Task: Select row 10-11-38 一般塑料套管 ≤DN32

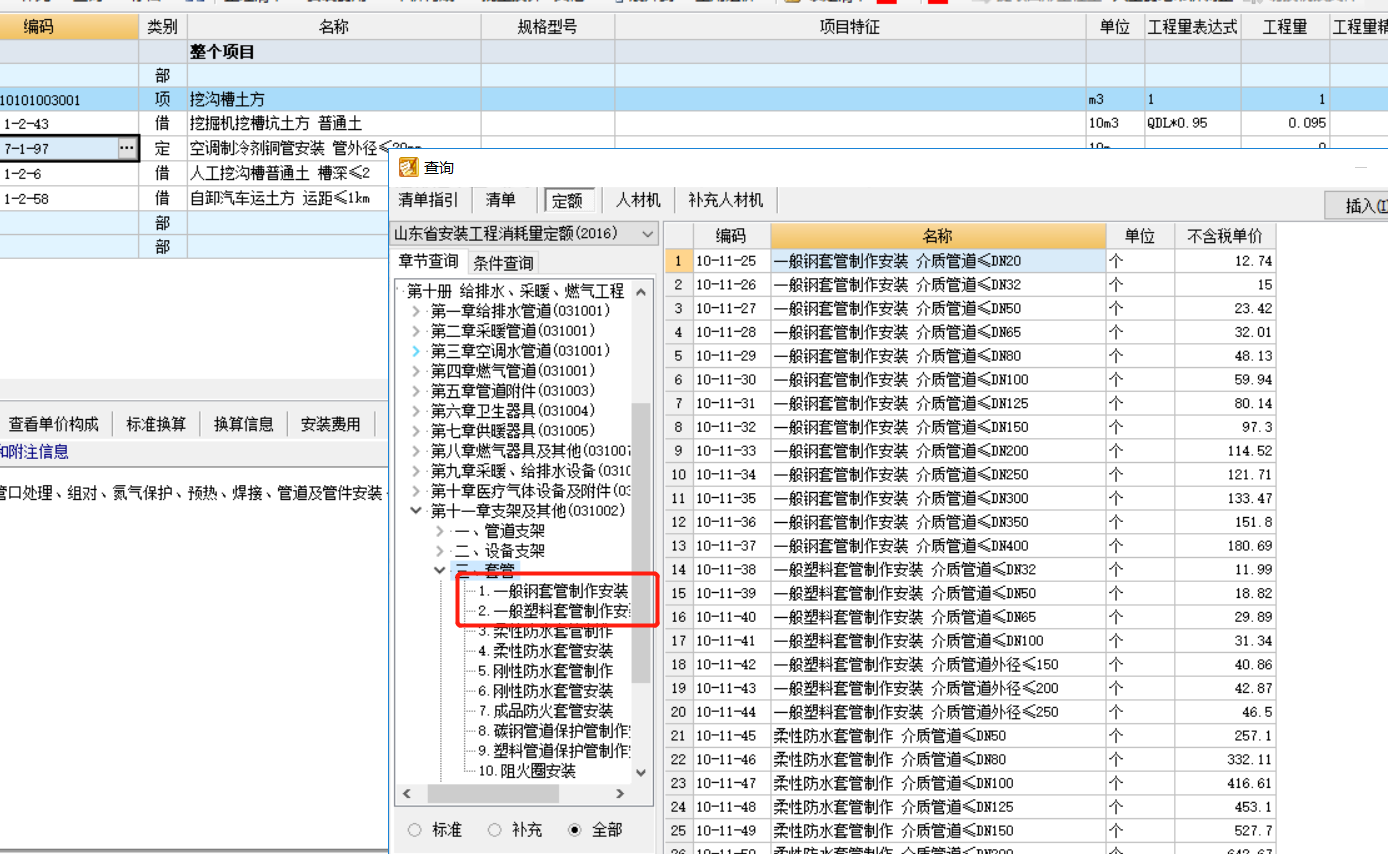Action: click(x=970, y=569)
